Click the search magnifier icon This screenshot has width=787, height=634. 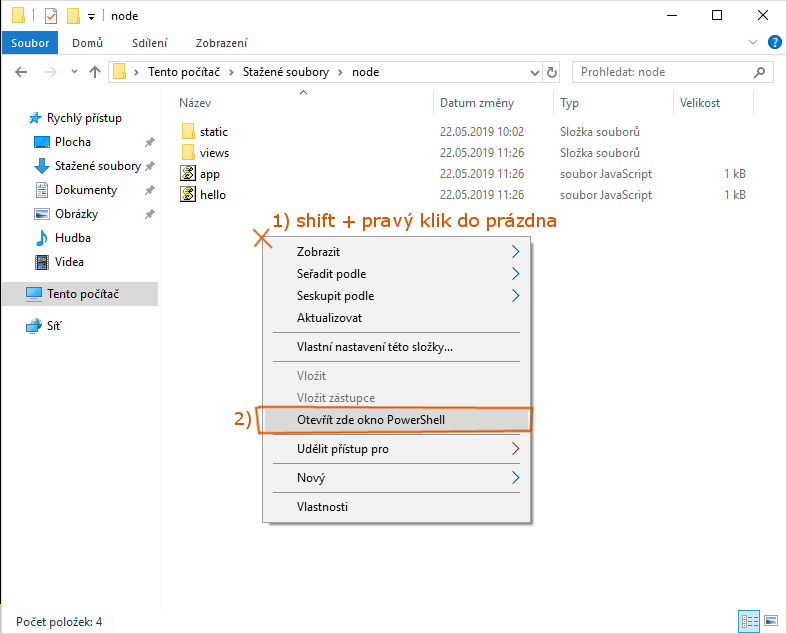coord(759,72)
